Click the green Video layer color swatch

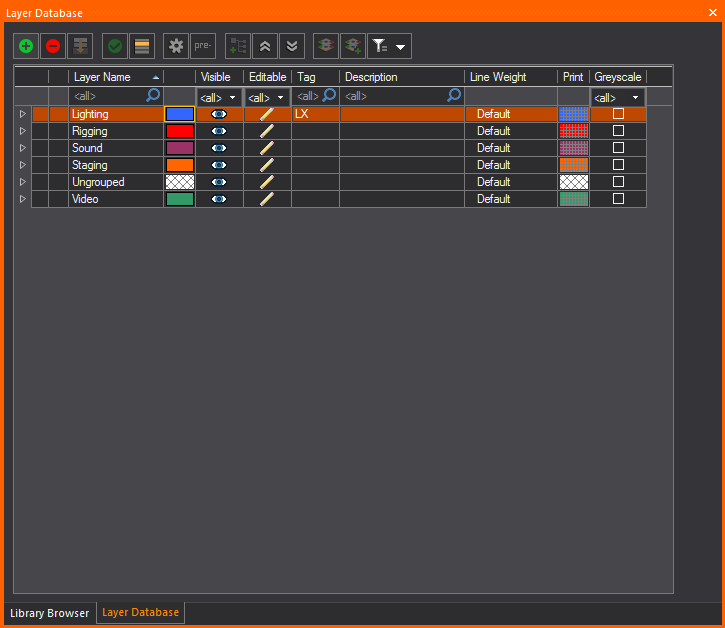(x=180, y=199)
